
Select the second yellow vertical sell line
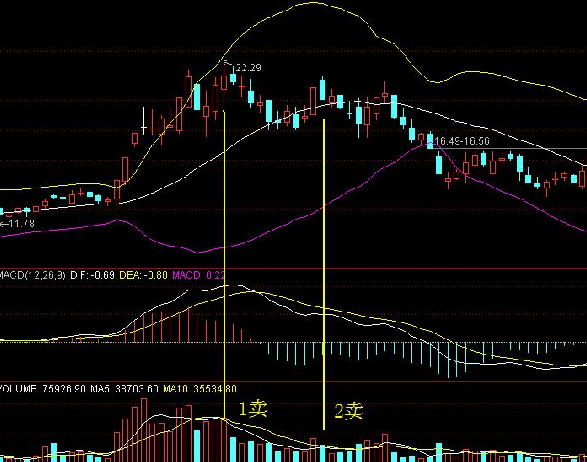tap(324, 274)
